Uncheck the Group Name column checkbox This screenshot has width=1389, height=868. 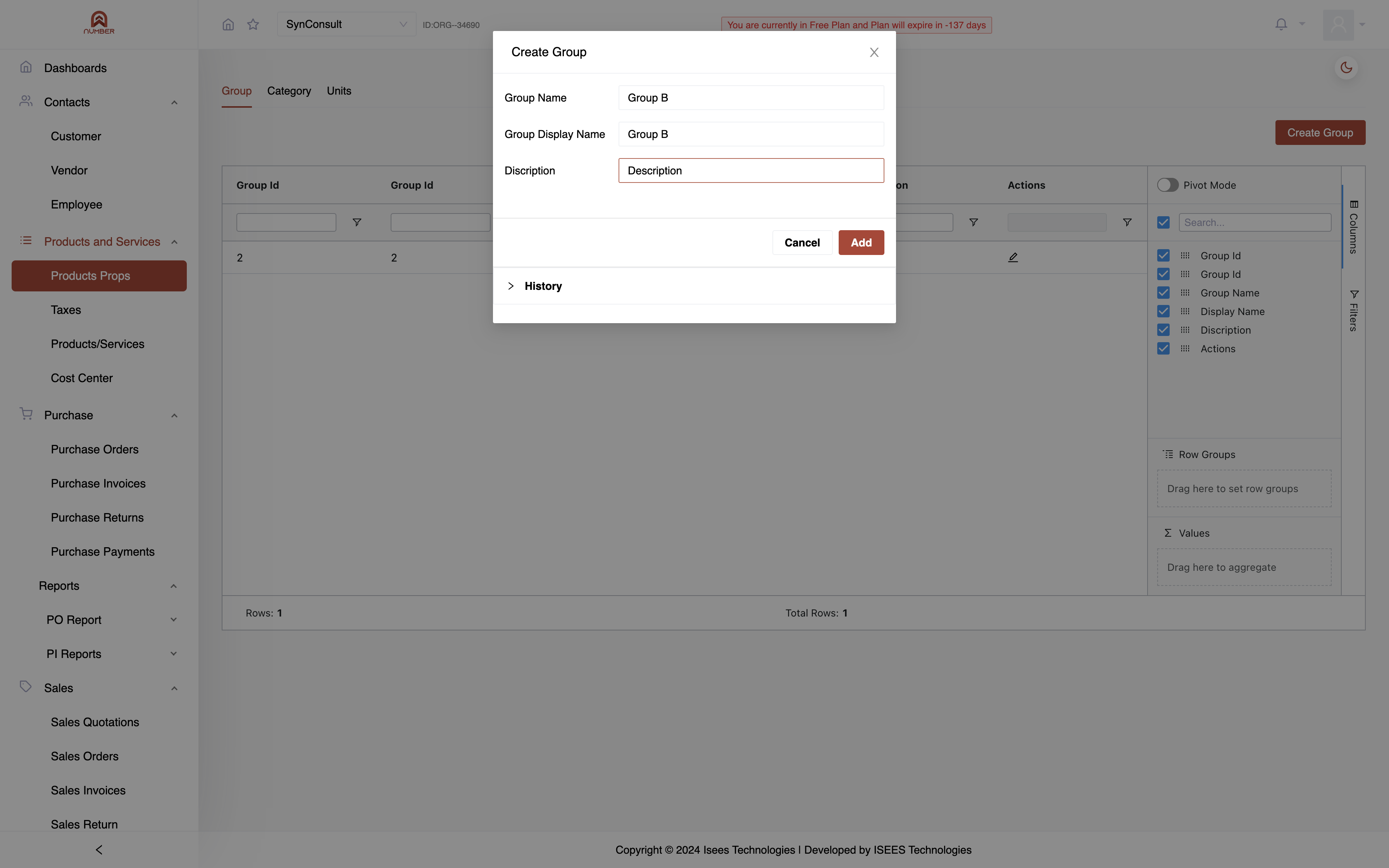click(x=1163, y=293)
